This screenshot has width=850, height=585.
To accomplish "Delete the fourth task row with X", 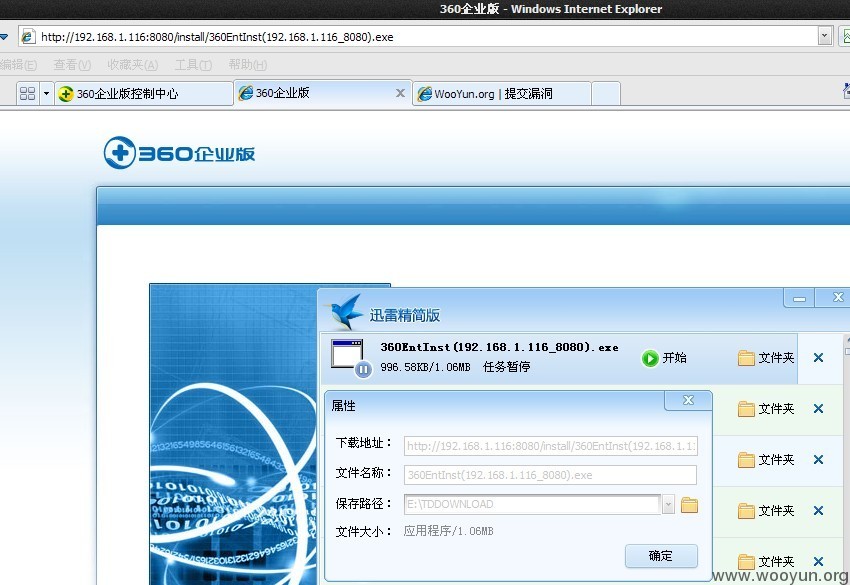I will [x=819, y=511].
